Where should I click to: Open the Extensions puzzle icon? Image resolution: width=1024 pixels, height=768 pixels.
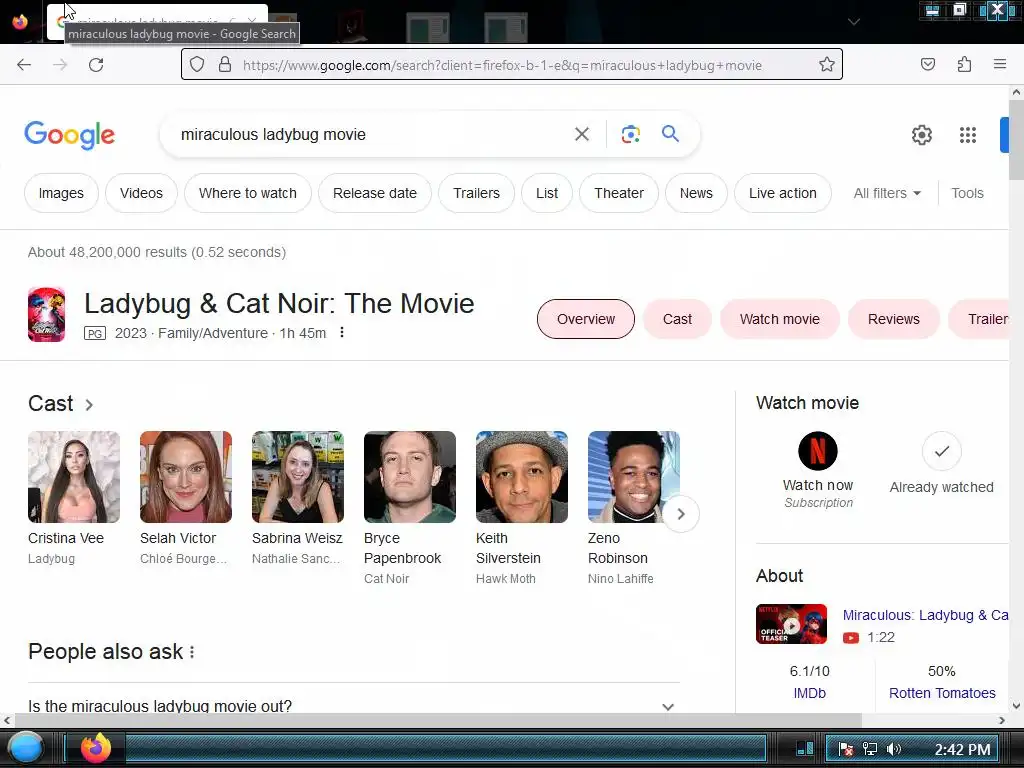[x=964, y=64]
